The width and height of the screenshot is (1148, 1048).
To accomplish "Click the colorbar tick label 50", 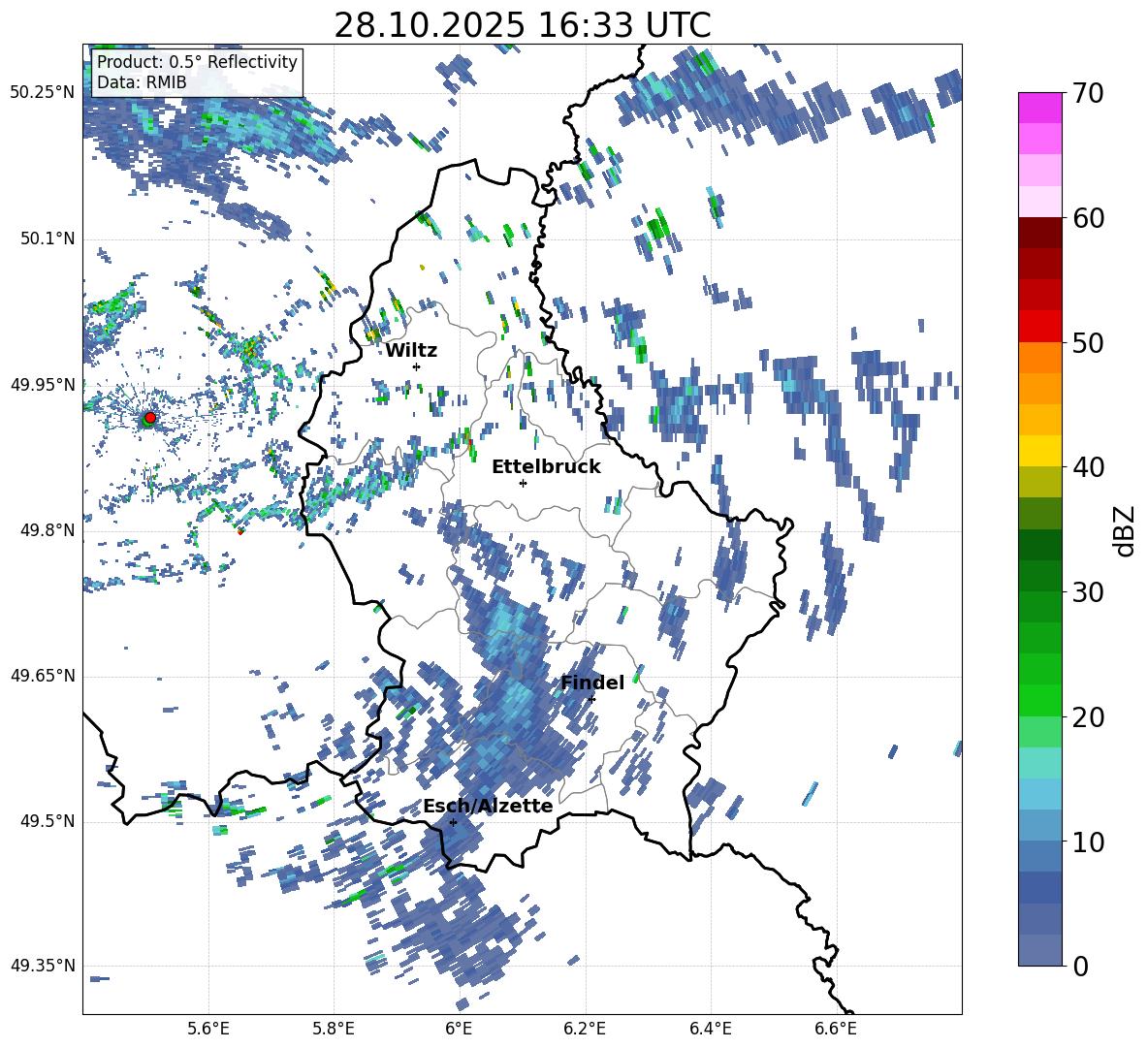I will [x=1088, y=343].
